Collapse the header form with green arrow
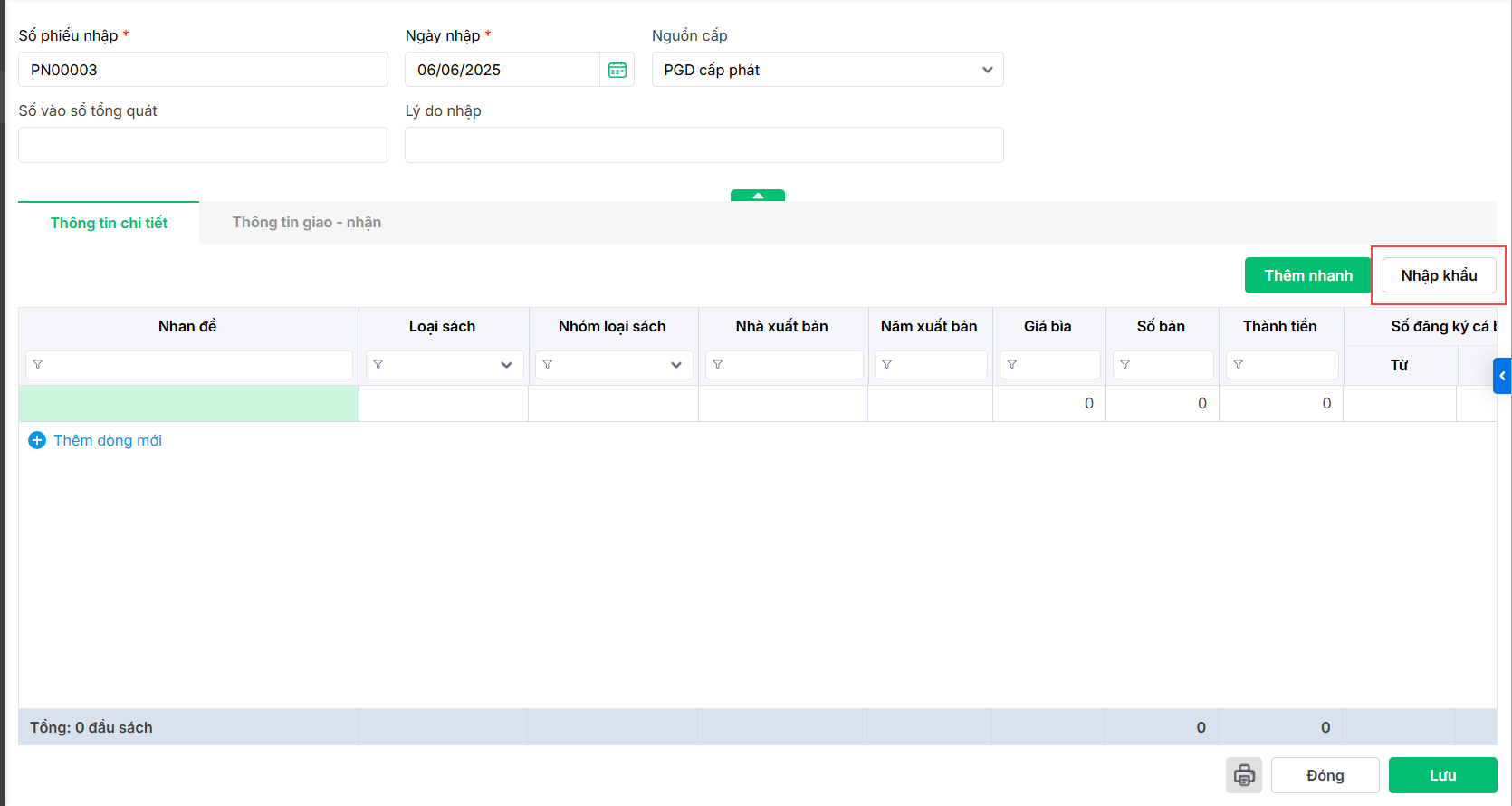The height and width of the screenshot is (806, 1512). point(758,196)
